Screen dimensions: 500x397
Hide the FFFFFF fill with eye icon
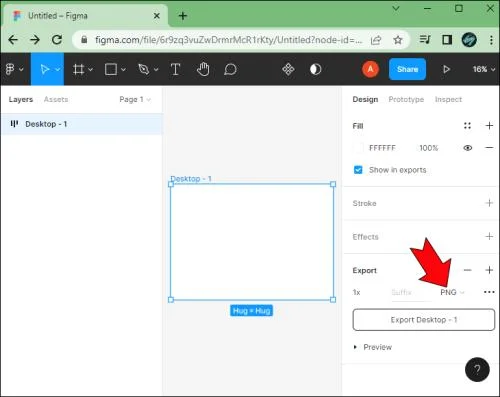(x=468, y=148)
